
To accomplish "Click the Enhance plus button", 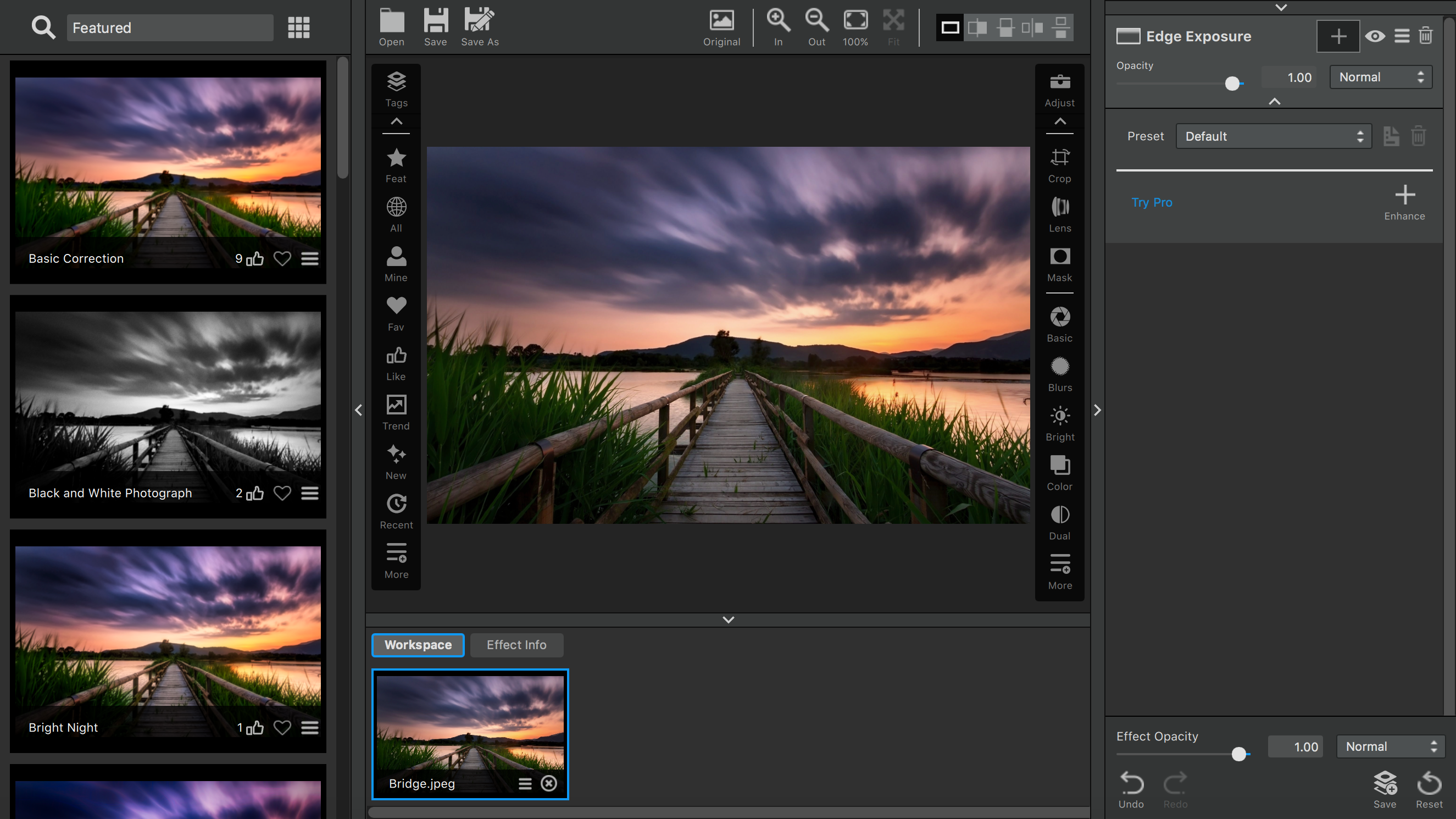I will 1404,202.
